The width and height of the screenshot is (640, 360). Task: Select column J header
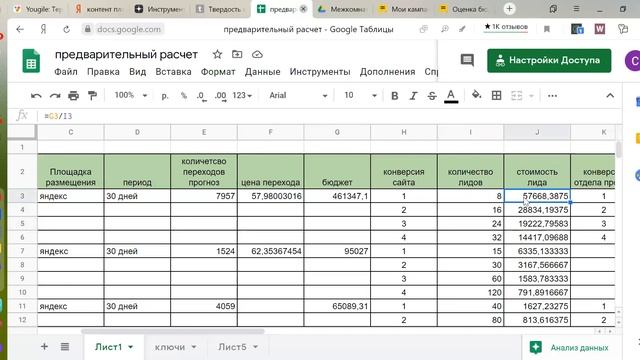(537, 132)
